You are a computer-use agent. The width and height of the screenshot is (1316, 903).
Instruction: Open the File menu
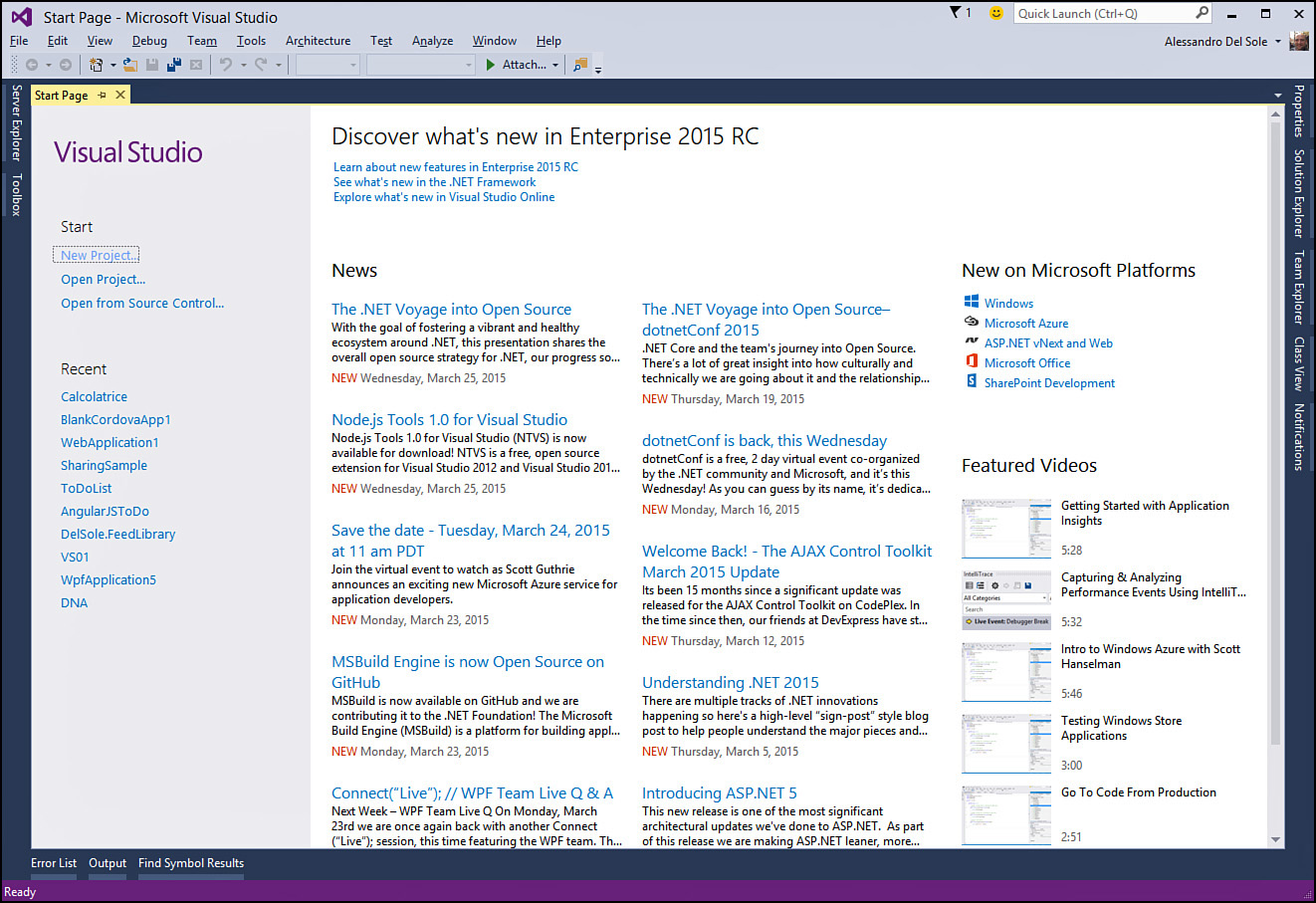[19, 41]
